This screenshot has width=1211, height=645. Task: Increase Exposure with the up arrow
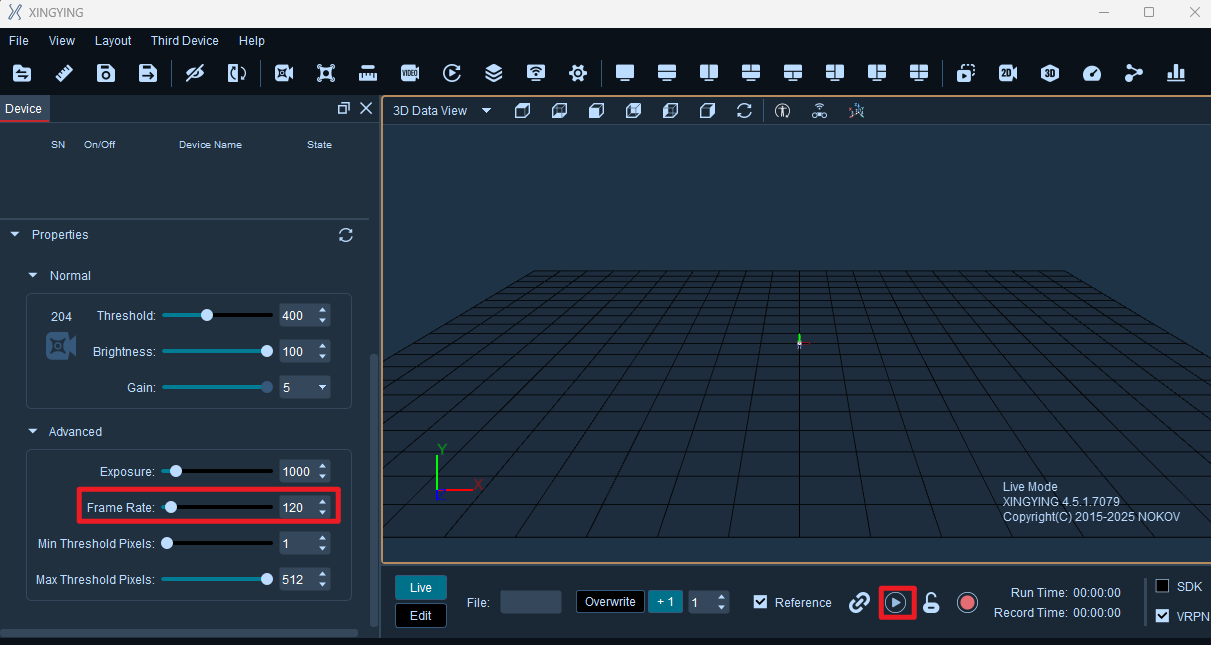click(x=322, y=467)
